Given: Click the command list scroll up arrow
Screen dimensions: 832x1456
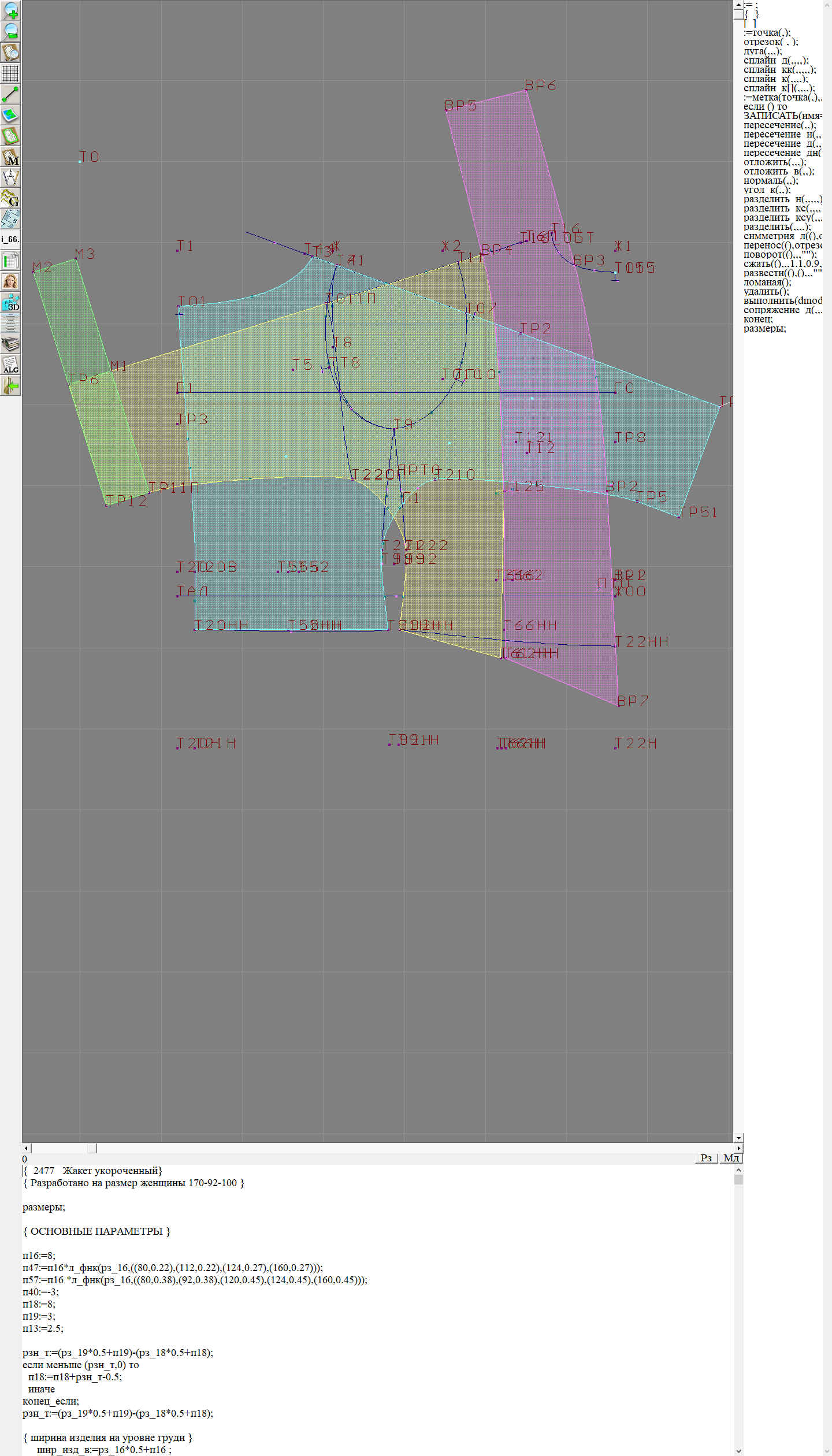Looking at the screenshot, I should tap(738, 4).
